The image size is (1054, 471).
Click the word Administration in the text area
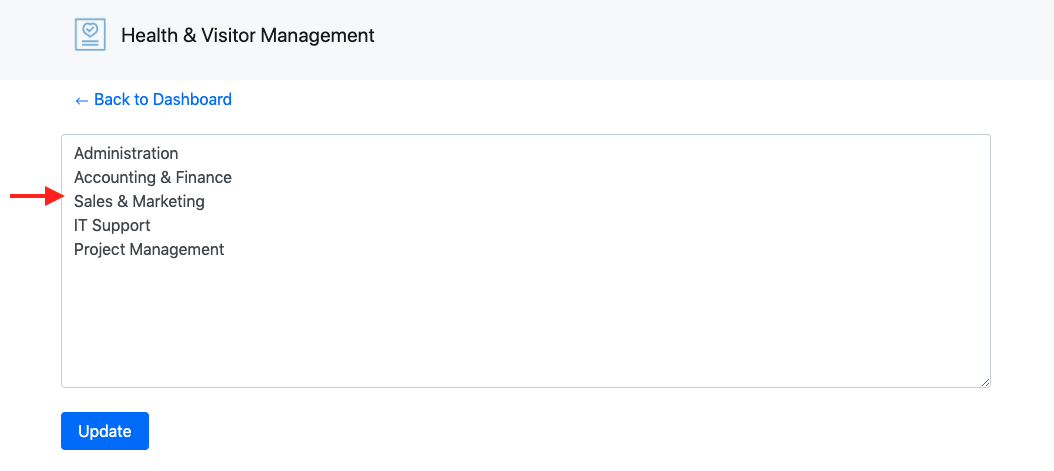click(x=126, y=153)
